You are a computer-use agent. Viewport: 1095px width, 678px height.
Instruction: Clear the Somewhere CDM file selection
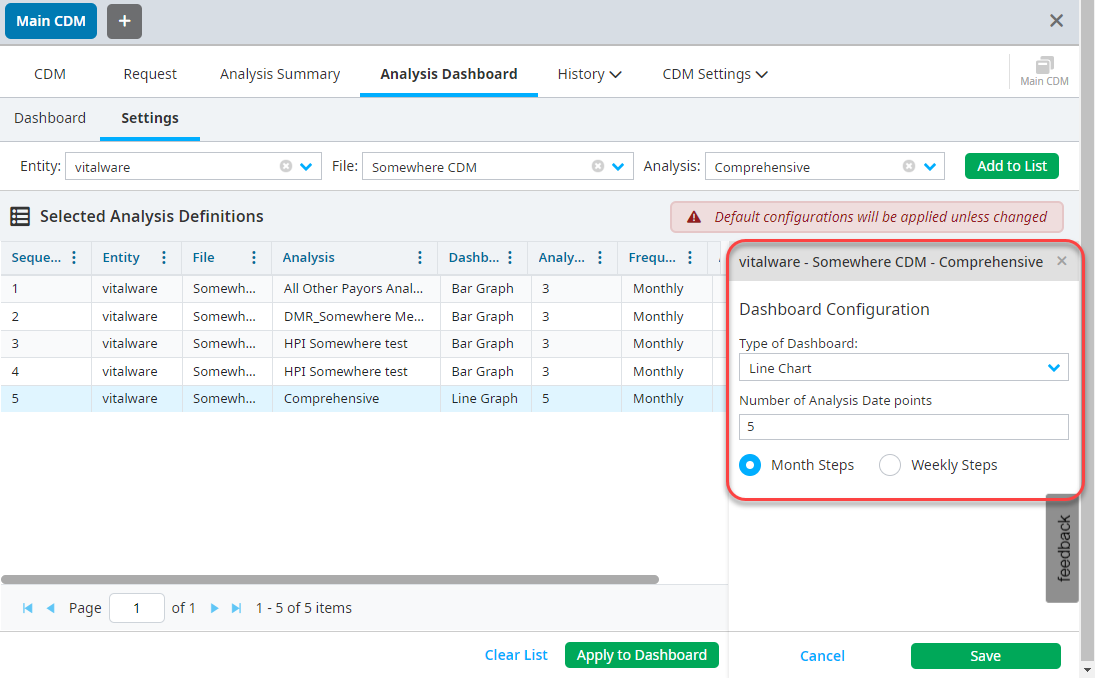tap(598, 167)
